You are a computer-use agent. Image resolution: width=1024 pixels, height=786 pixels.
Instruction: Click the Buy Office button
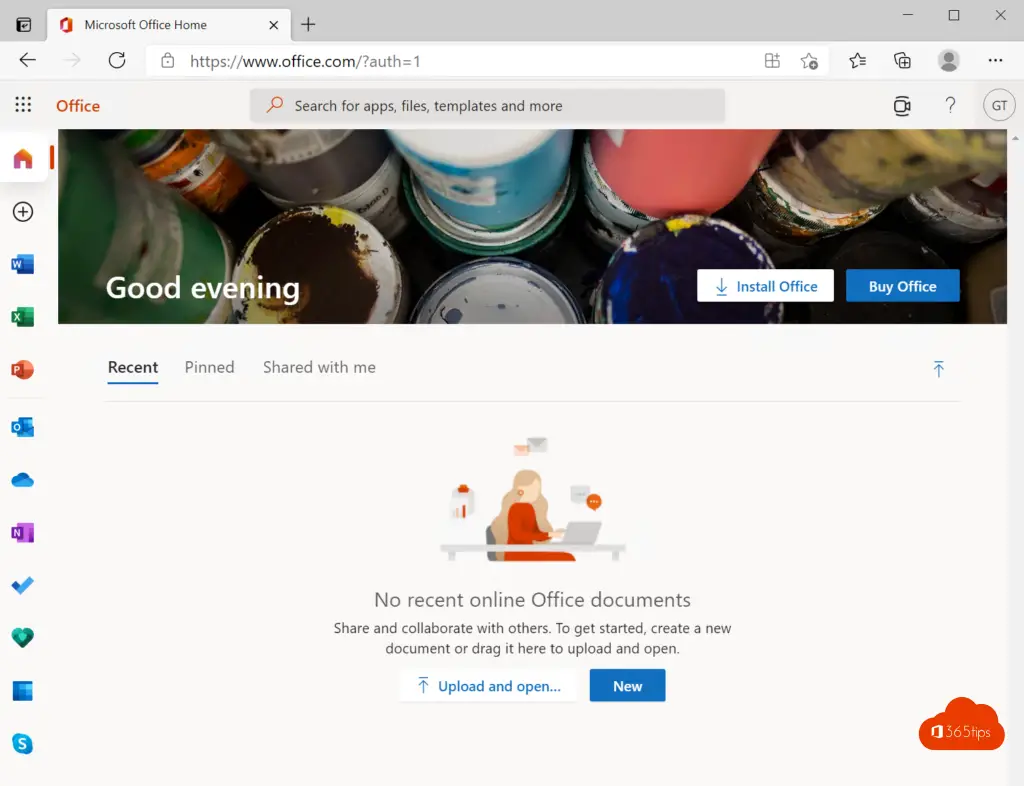click(902, 286)
